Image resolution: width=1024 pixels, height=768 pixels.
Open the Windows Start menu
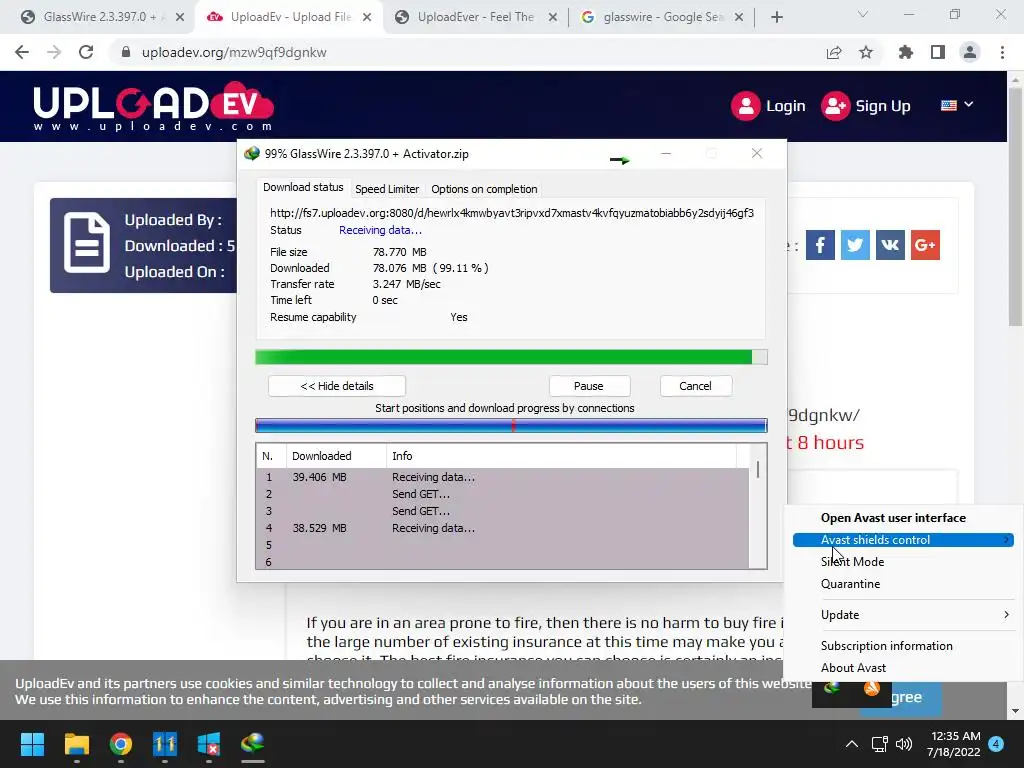point(32,744)
